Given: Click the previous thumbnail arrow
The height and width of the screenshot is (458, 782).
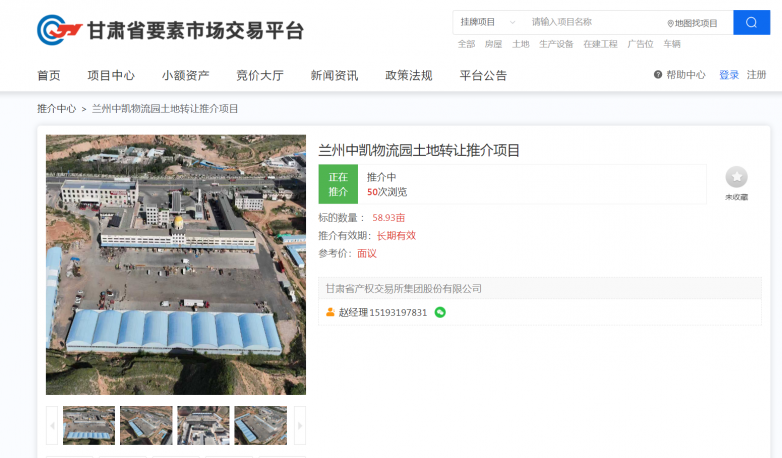Looking at the screenshot, I should point(52,425).
